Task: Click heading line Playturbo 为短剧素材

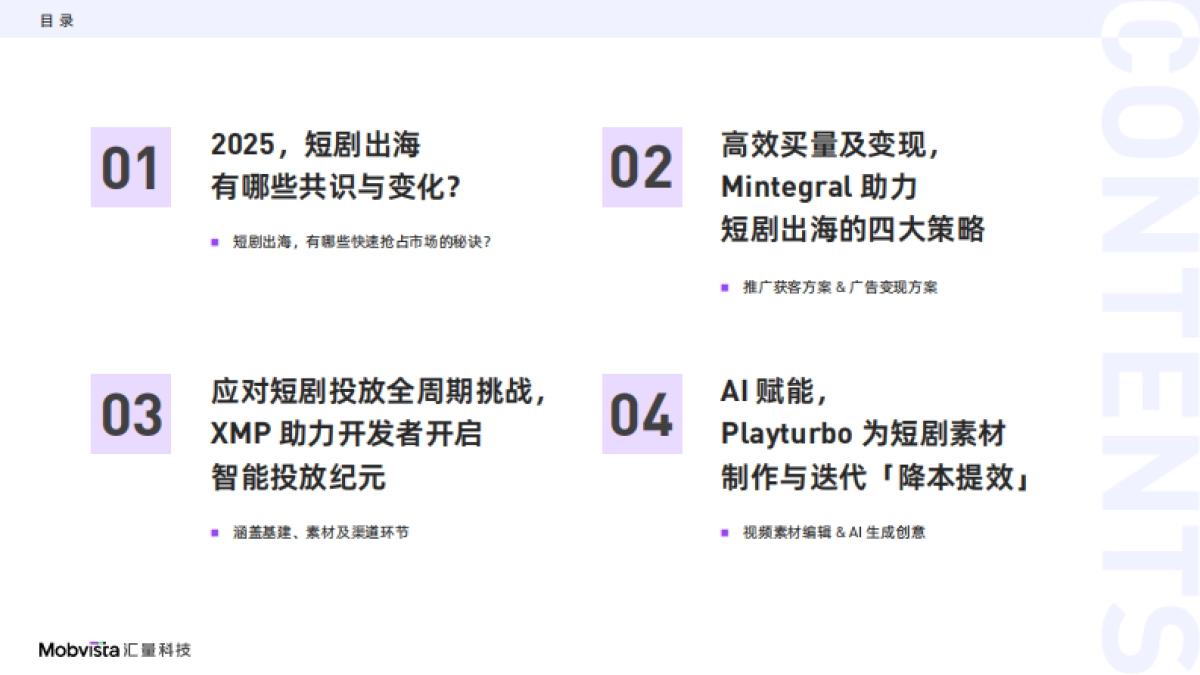Action: coord(862,434)
